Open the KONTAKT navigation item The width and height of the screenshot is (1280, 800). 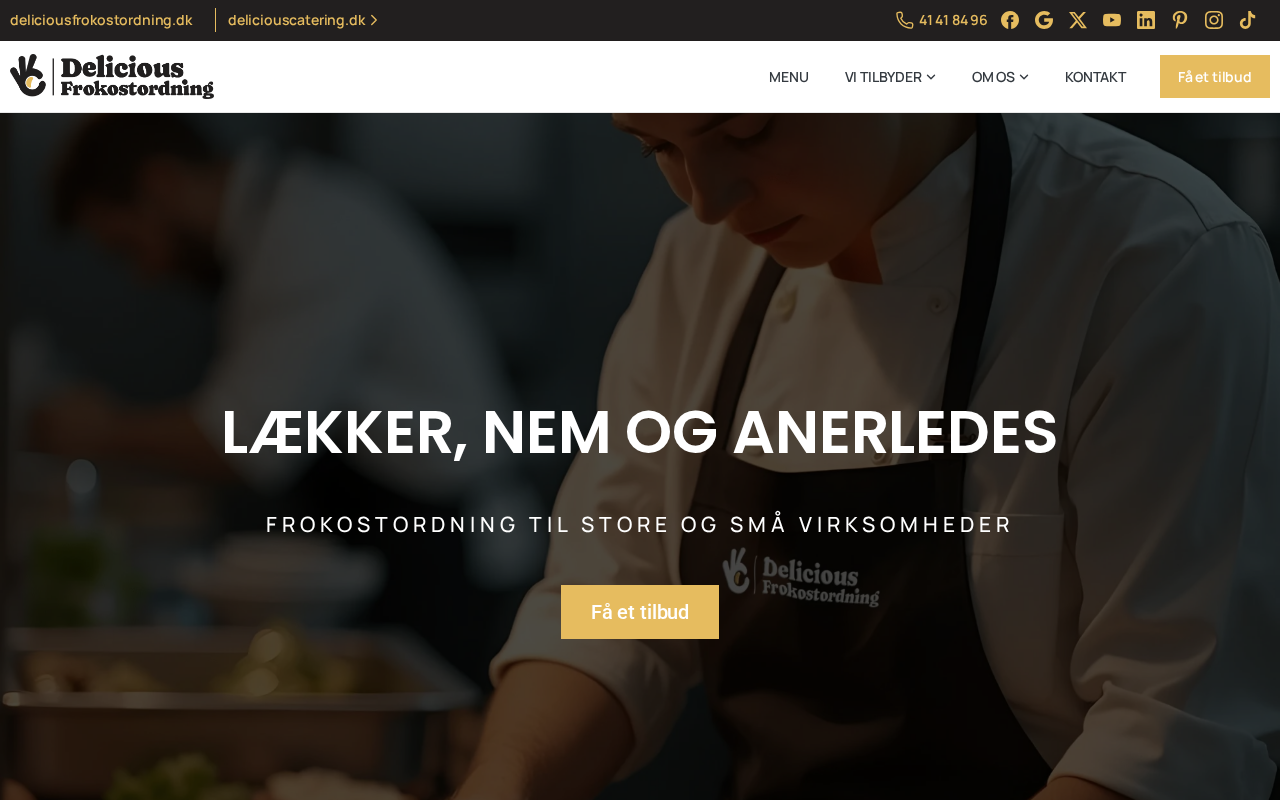pos(1095,77)
